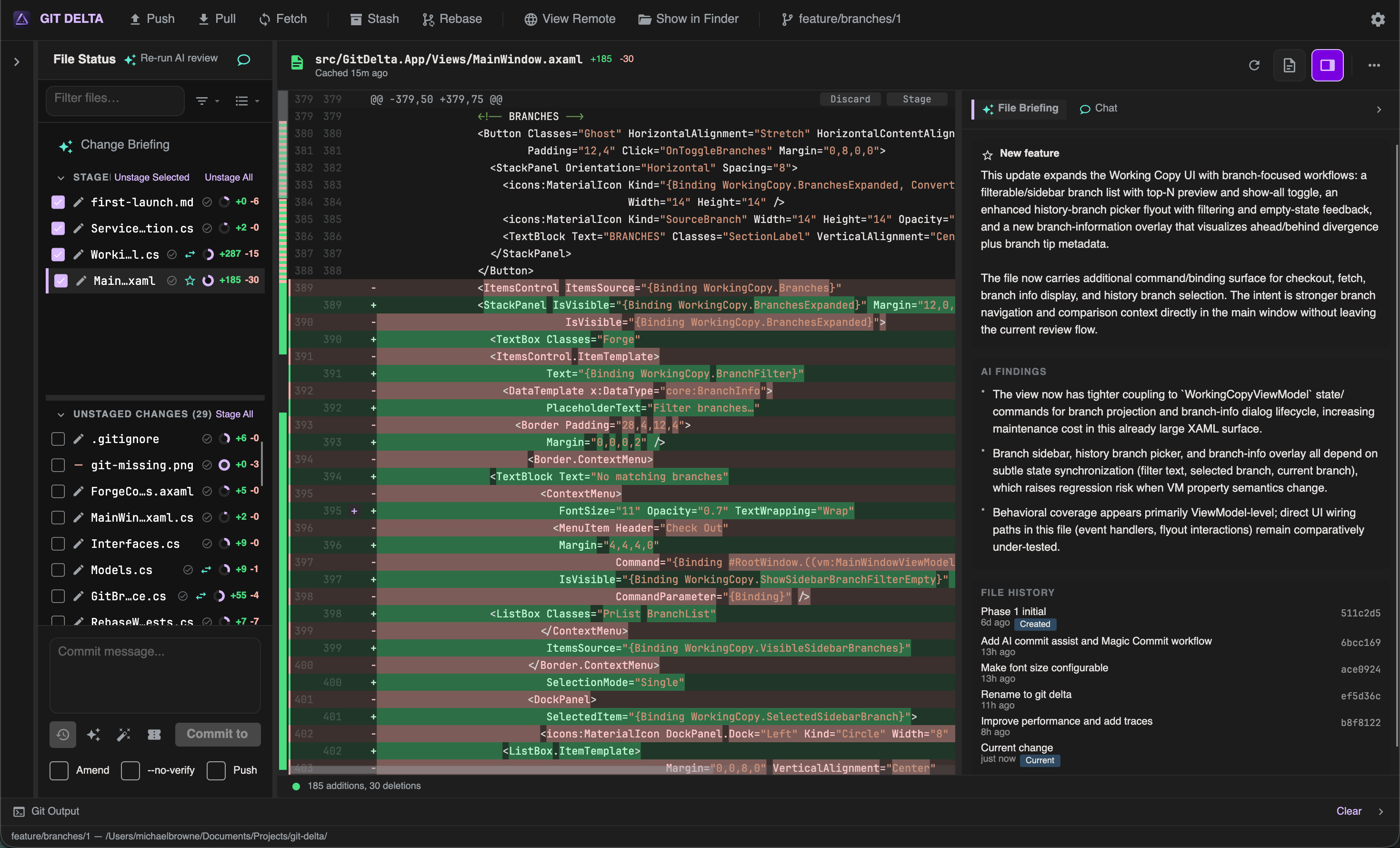Click Show in Finder
This screenshot has height=848, width=1400.
pos(688,20)
